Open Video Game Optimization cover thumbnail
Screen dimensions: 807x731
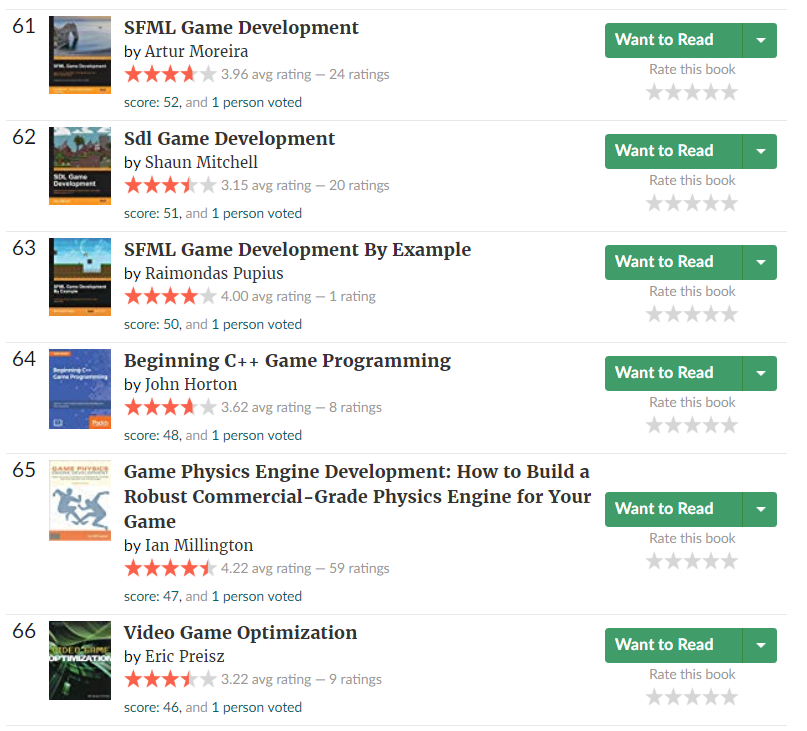[x=80, y=660]
